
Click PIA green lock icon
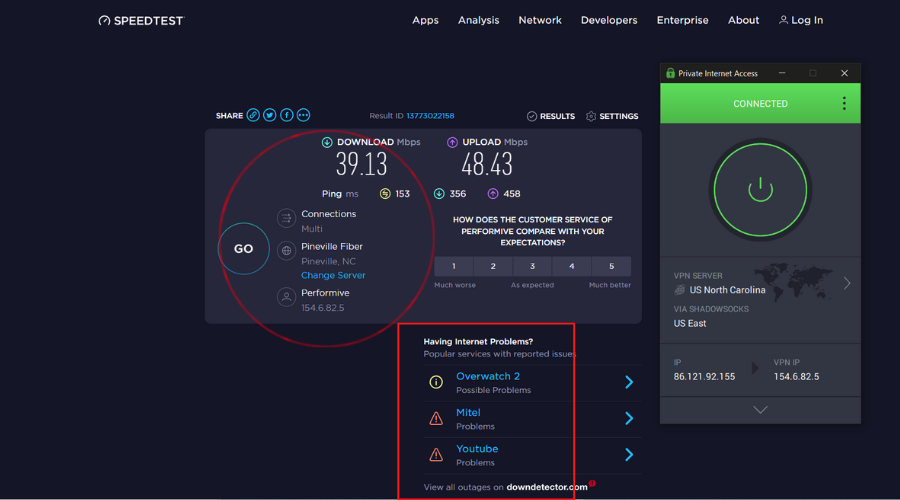click(670, 73)
